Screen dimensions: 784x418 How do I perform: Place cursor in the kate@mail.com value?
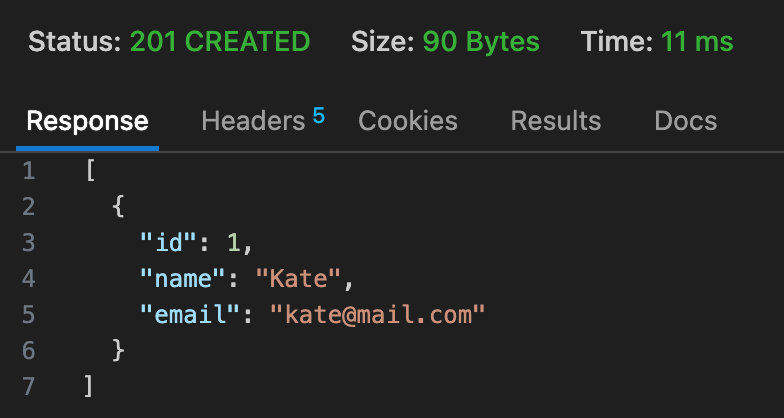378,314
